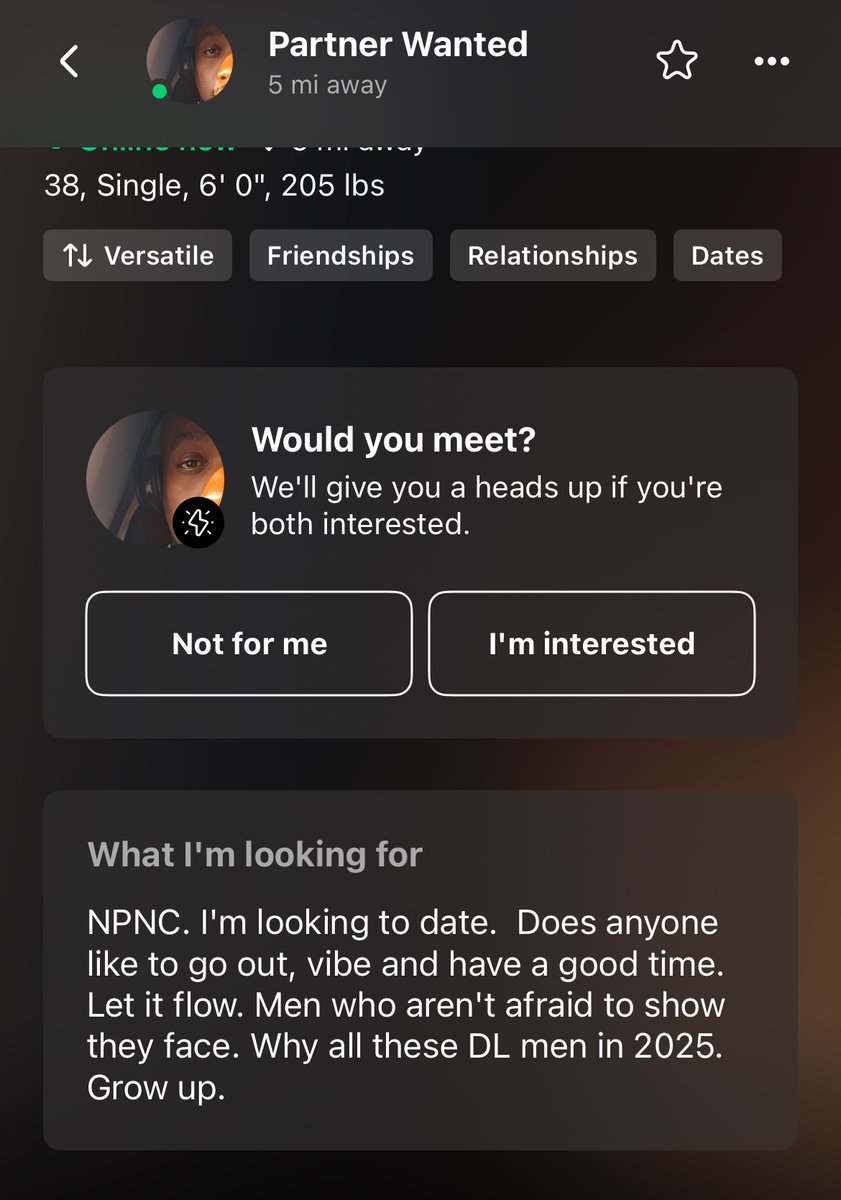Choose Not for me

click(x=249, y=643)
